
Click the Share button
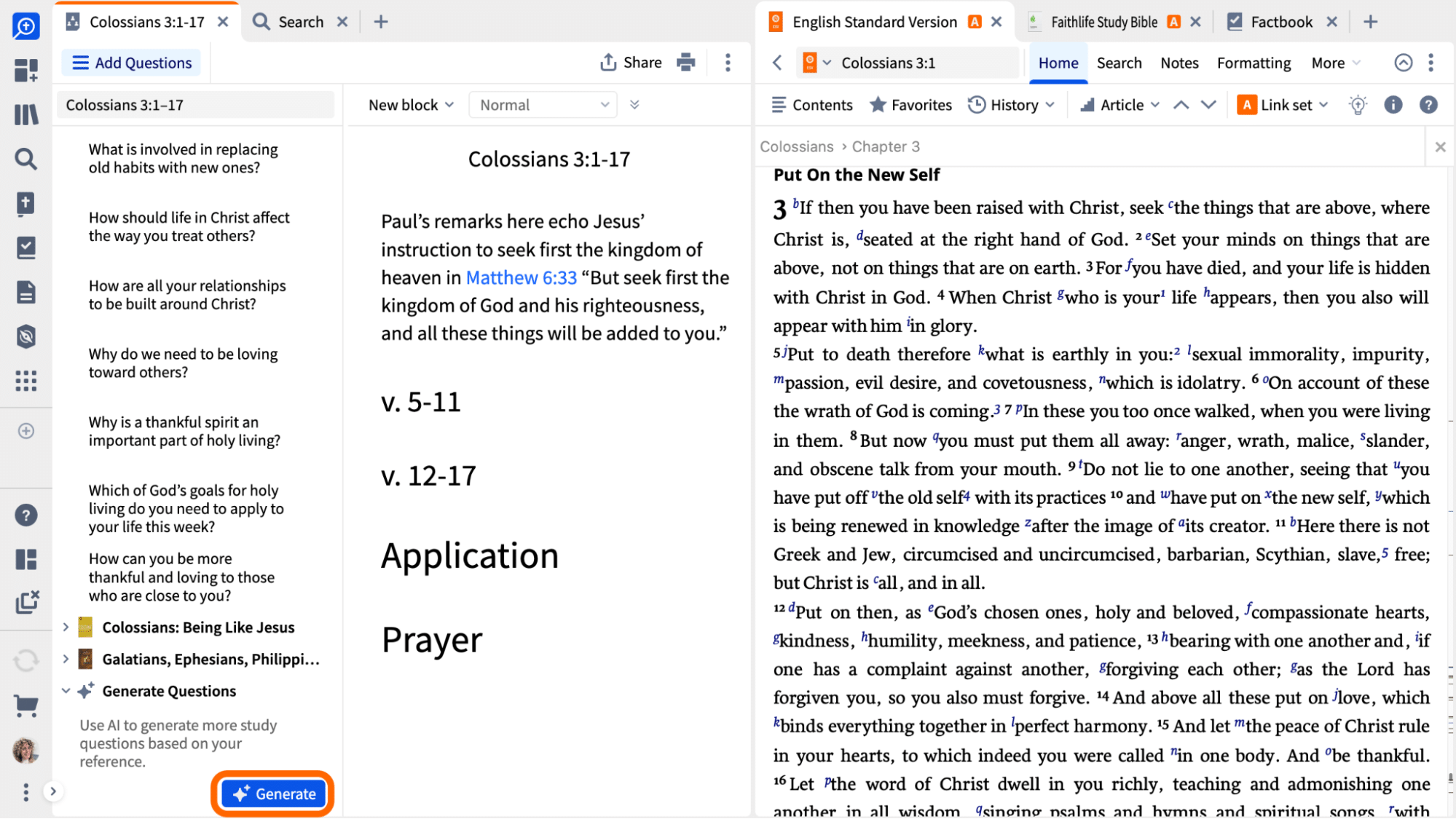[631, 63]
